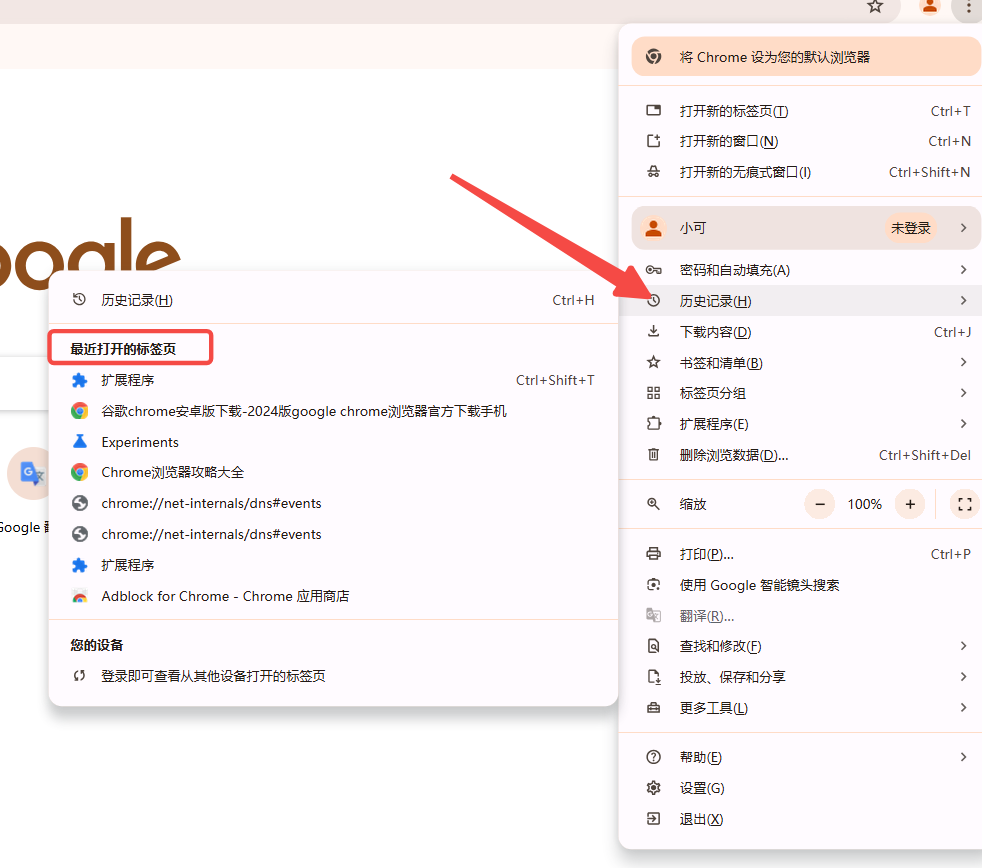Click the printer icon beside 打印(P)
This screenshot has height=868, width=982.
[x=653, y=554]
